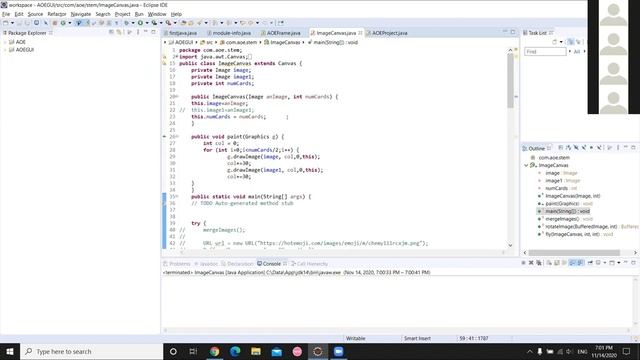Click the editor vertical scrollbar thumb
The height and width of the screenshot is (360, 640).
[x=510, y=81]
